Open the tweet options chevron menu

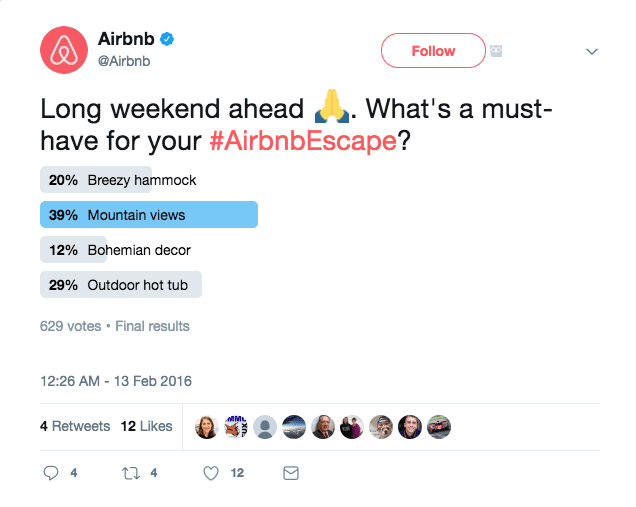[591, 51]
